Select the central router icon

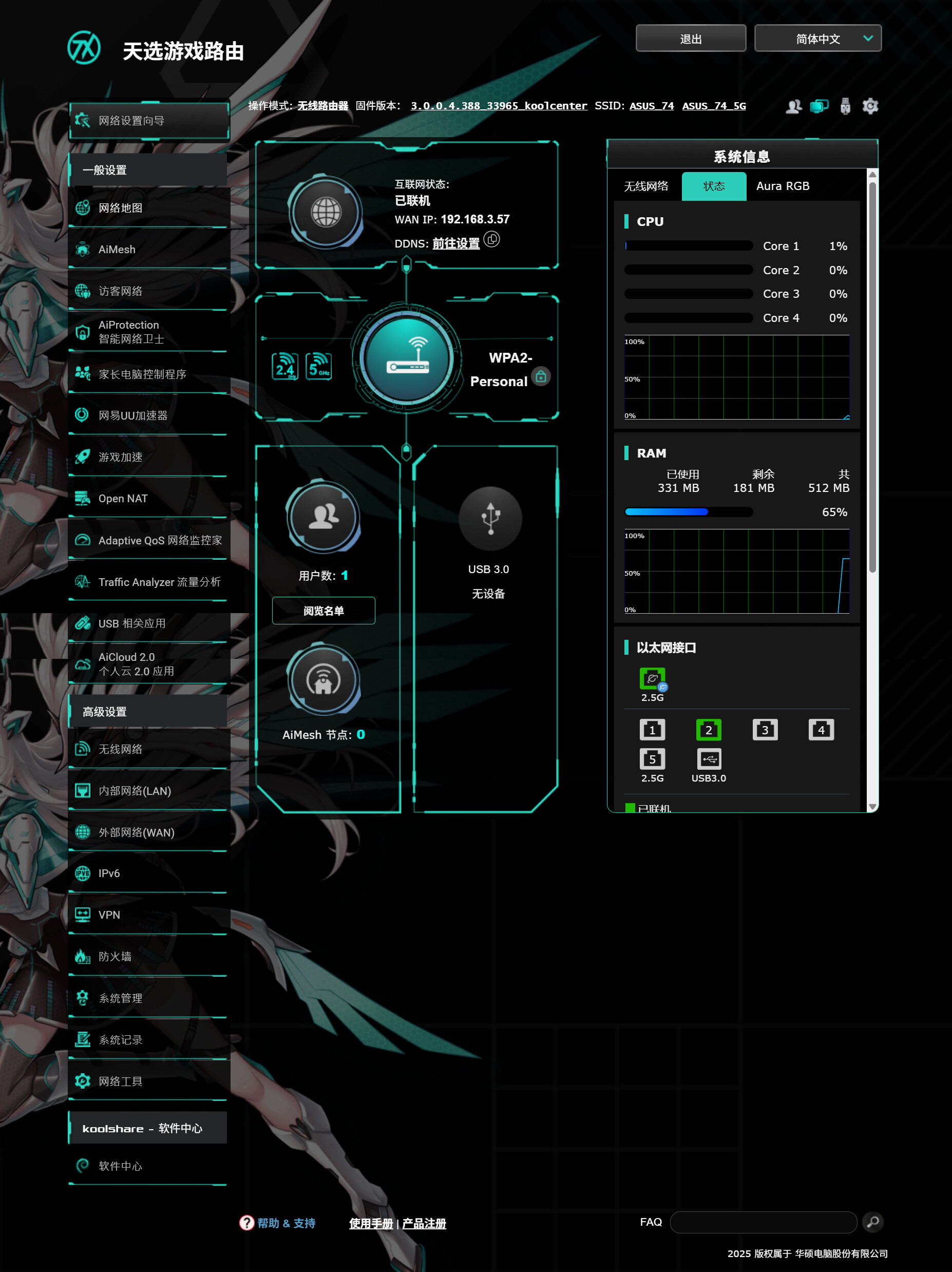pos(407,359)
